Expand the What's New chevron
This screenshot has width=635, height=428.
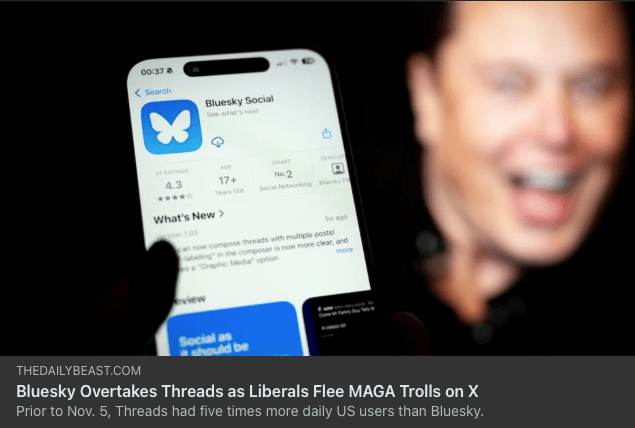(x=222, y=213)
